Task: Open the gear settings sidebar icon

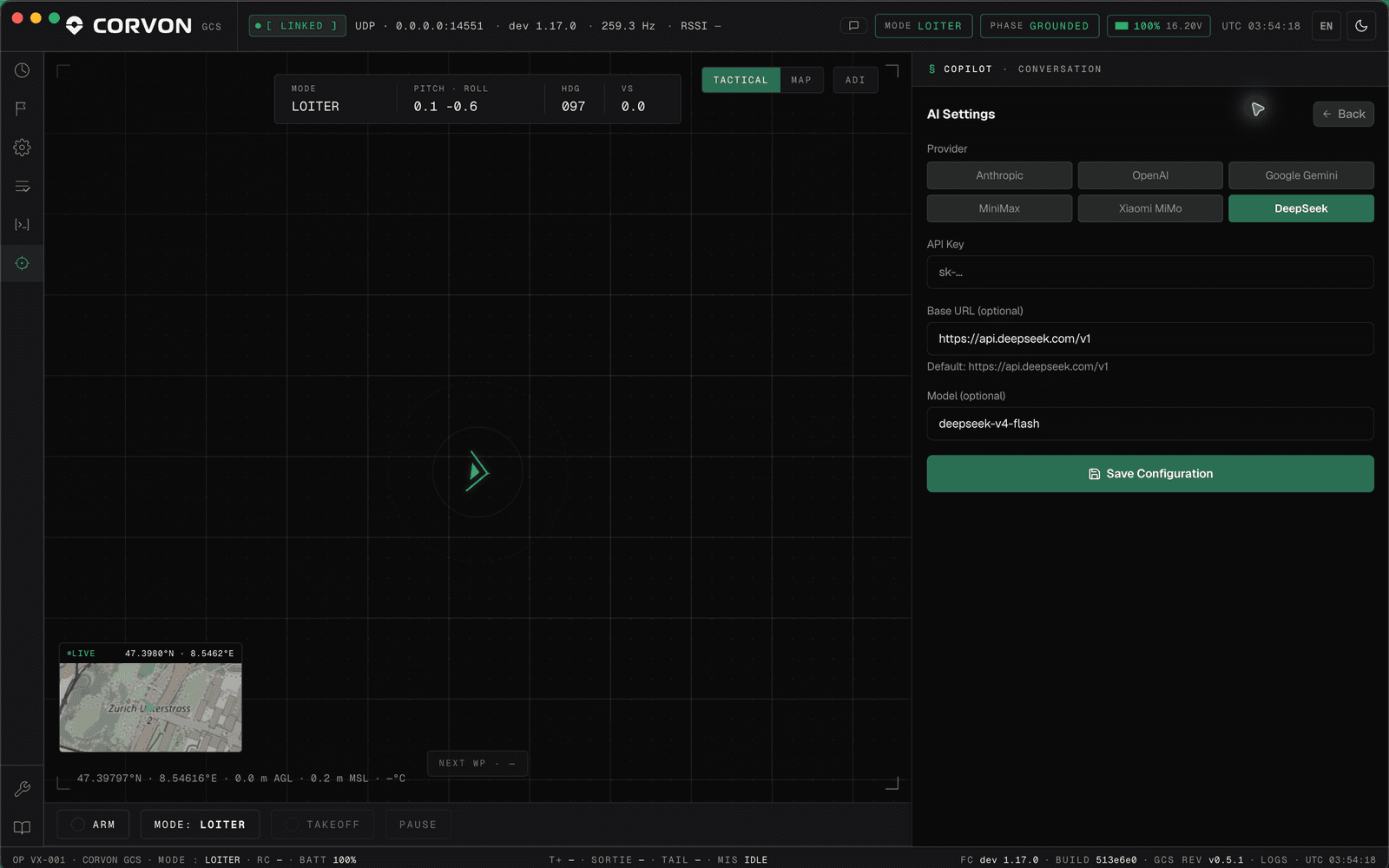Action: click(22, 148)
